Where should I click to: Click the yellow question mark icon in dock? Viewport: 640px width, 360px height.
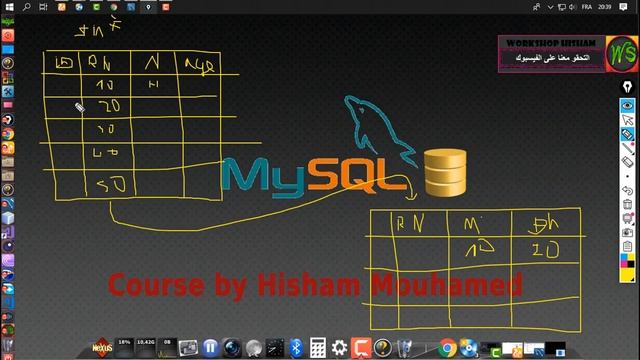point(382,348)
